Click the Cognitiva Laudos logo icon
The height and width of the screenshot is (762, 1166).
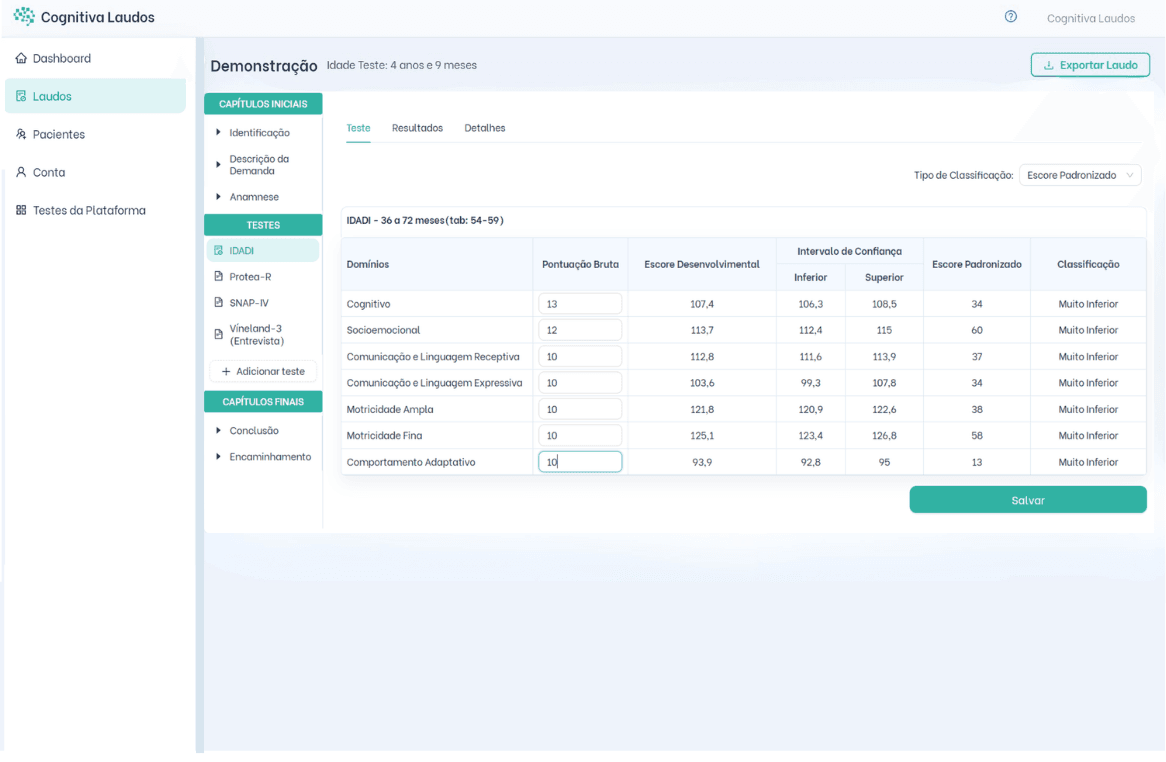(x=24, y=16)
